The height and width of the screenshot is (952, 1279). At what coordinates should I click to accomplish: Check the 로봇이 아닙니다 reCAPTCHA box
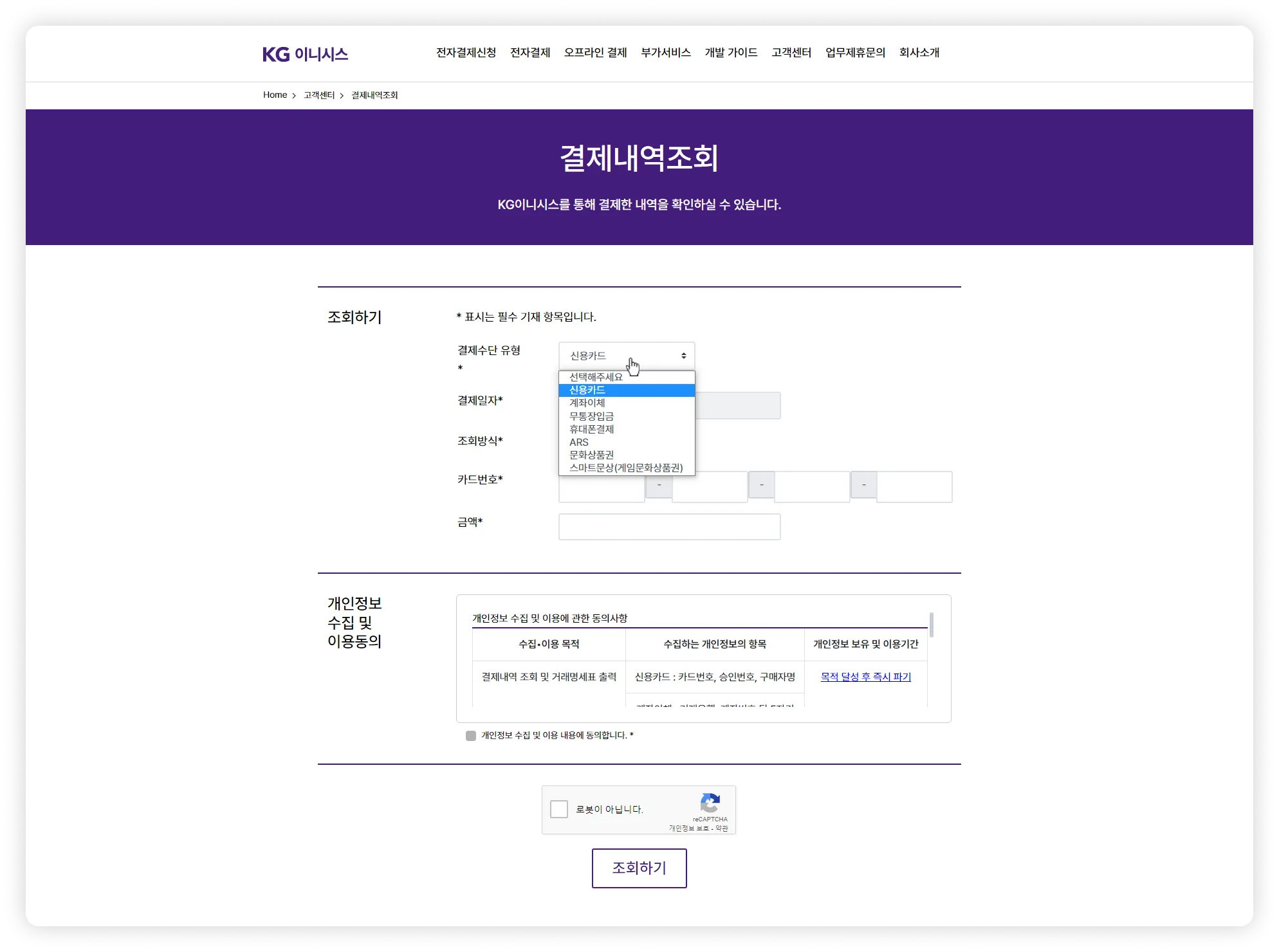pyautogui.click(x=559, y=809)
